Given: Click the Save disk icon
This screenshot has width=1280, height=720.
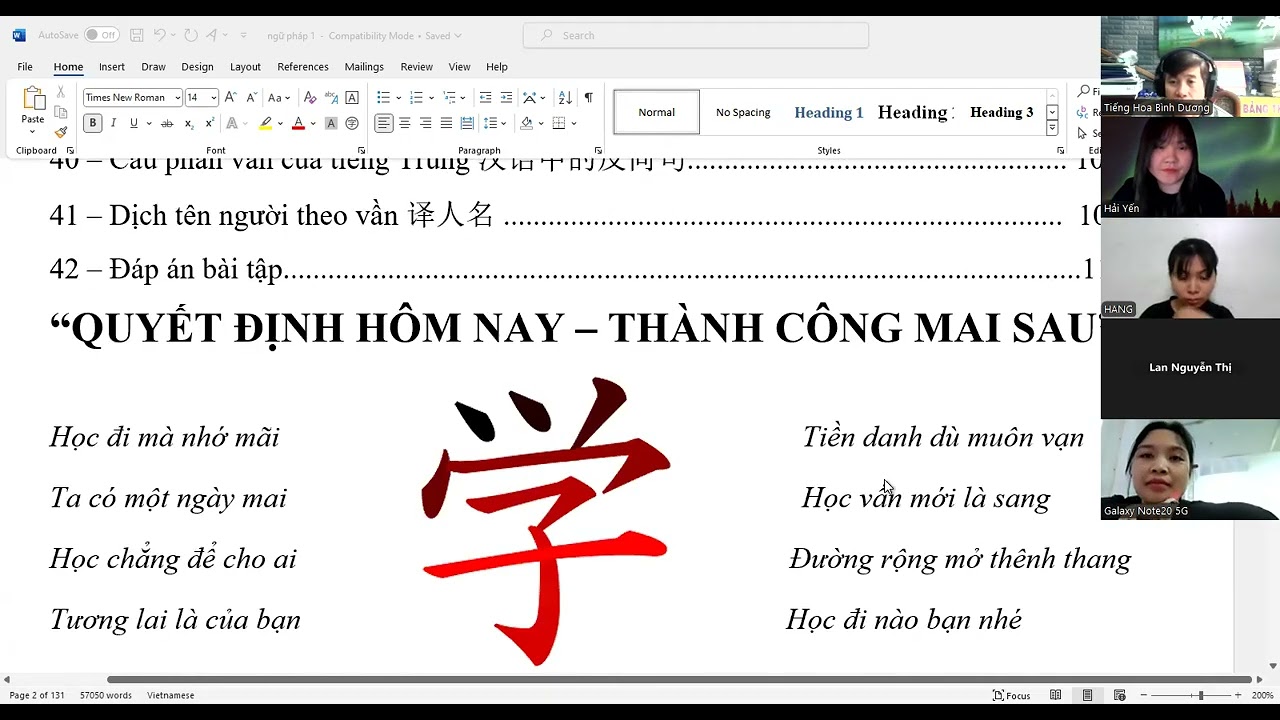Looking at the screenshot, I should click(x=137, y=35).
